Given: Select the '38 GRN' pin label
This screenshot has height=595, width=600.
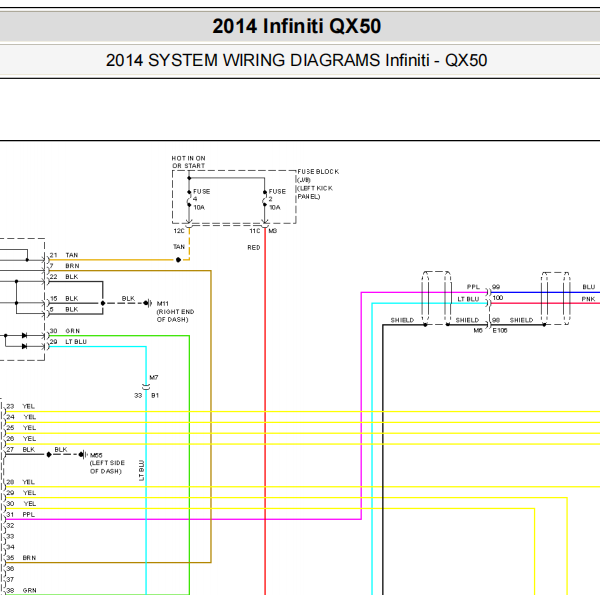Looking at the screenshot, I should (x=21, y=590).
